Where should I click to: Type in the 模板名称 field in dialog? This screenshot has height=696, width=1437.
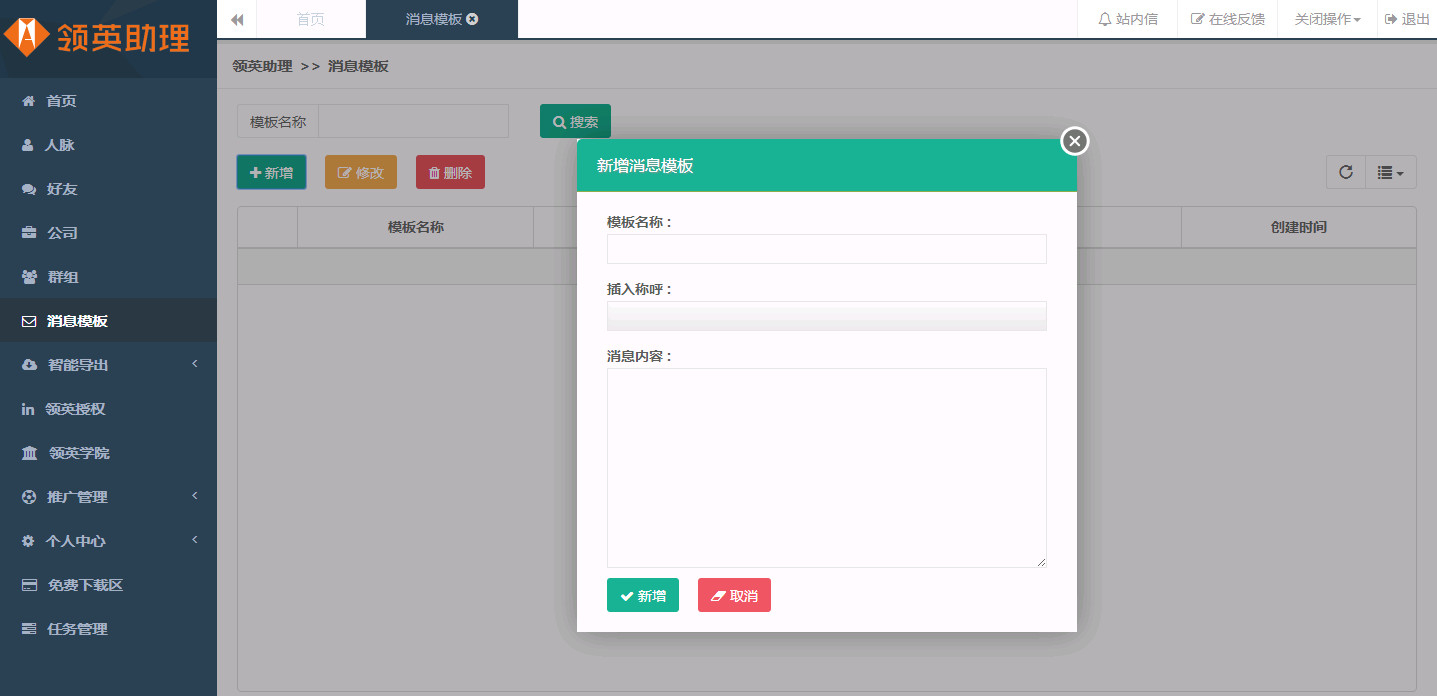826,249
